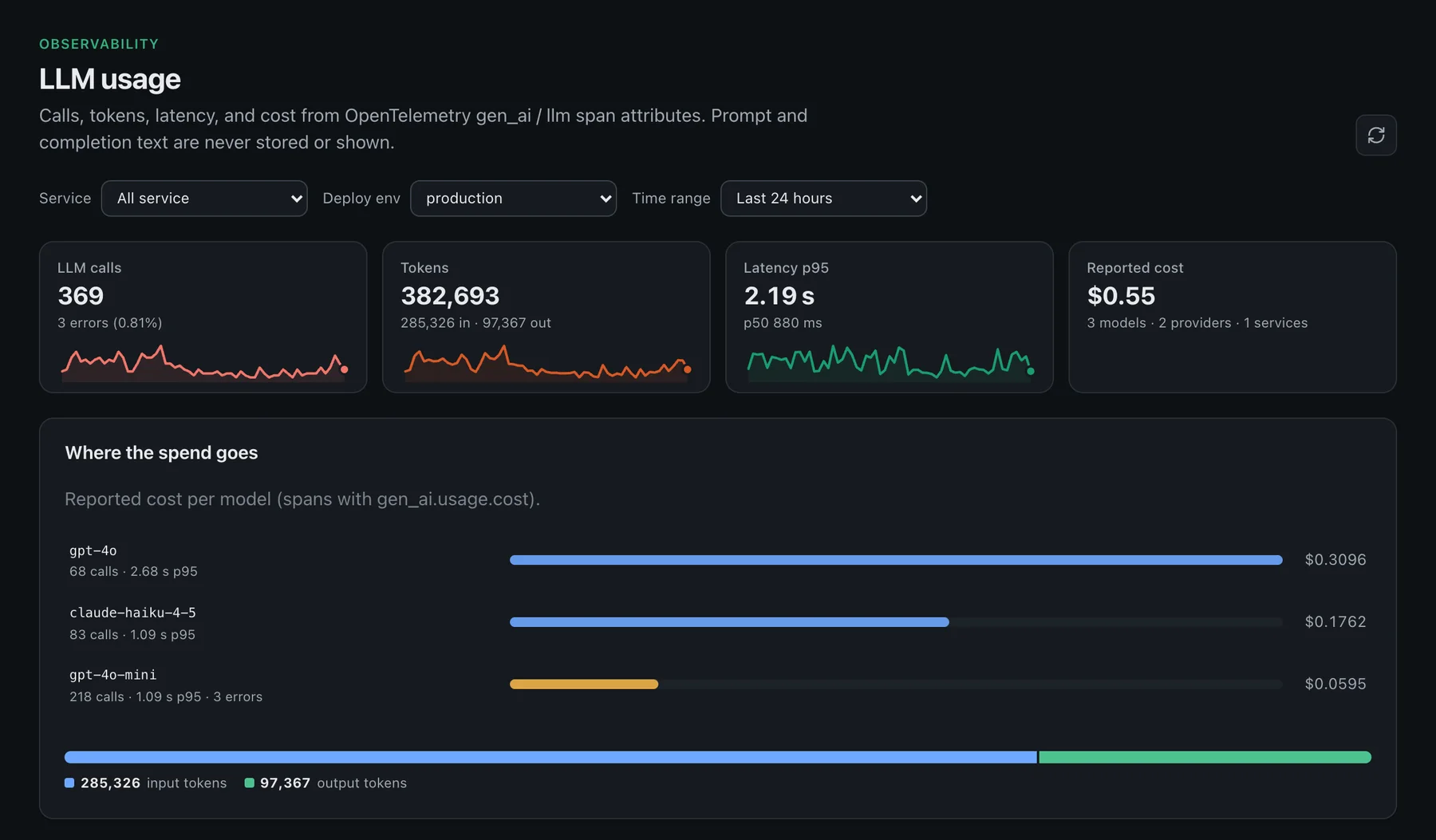Click the $0.3096 cost value
This screenshot has width=1436, height=840.
(x=1335, y=560)
